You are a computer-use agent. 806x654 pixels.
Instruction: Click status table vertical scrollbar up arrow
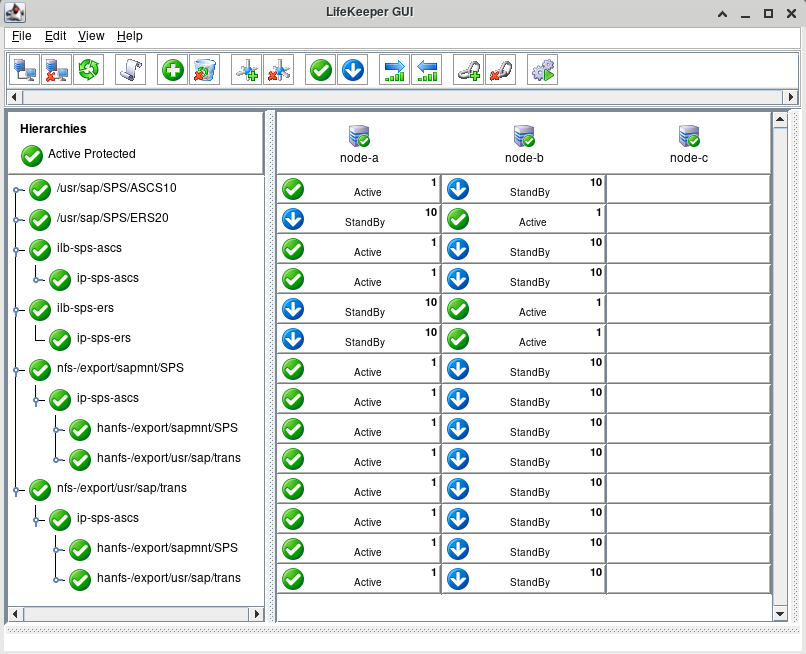[780, 120]
